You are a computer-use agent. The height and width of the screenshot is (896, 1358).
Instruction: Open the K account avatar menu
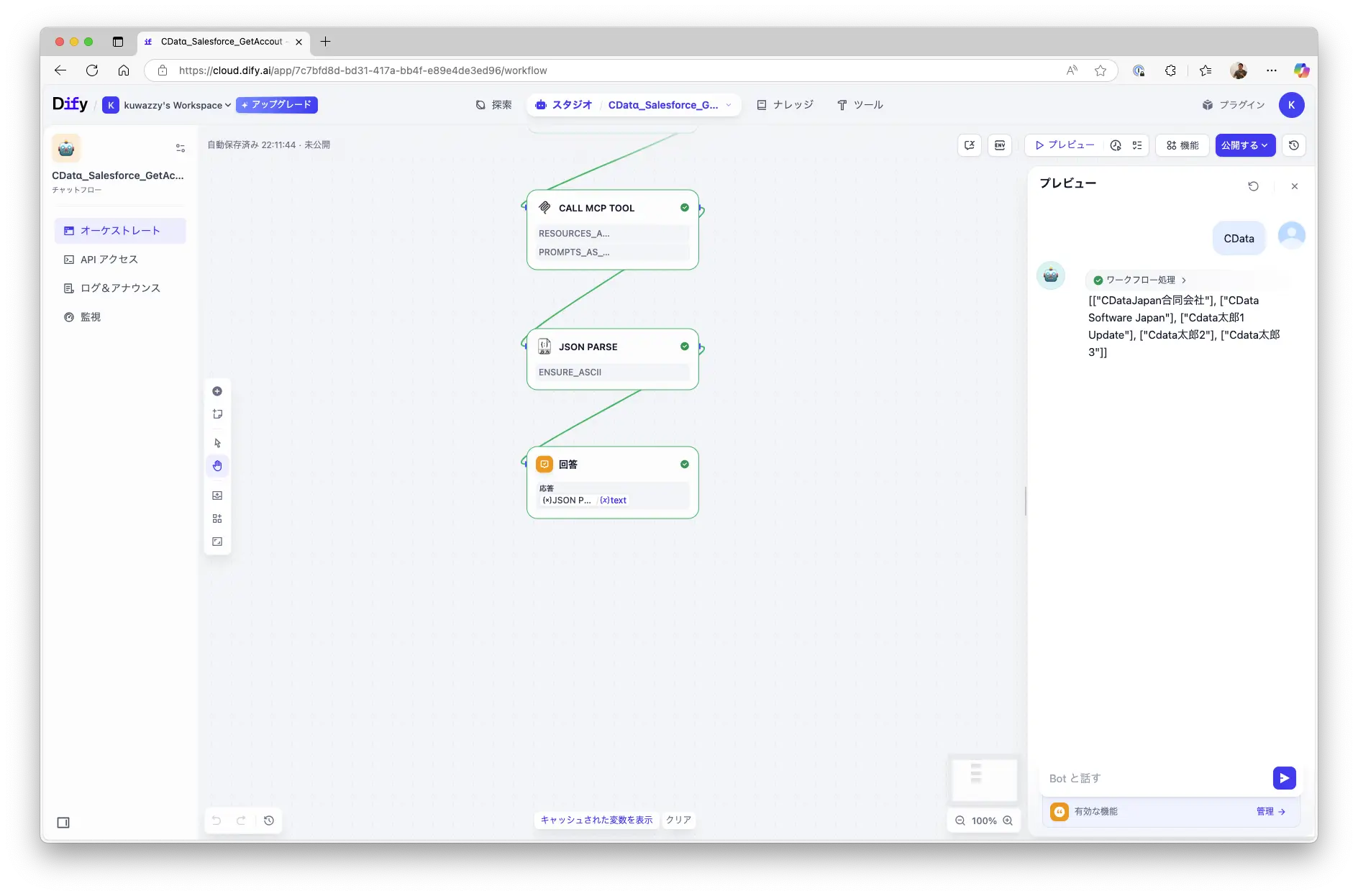pos(1291,105)
